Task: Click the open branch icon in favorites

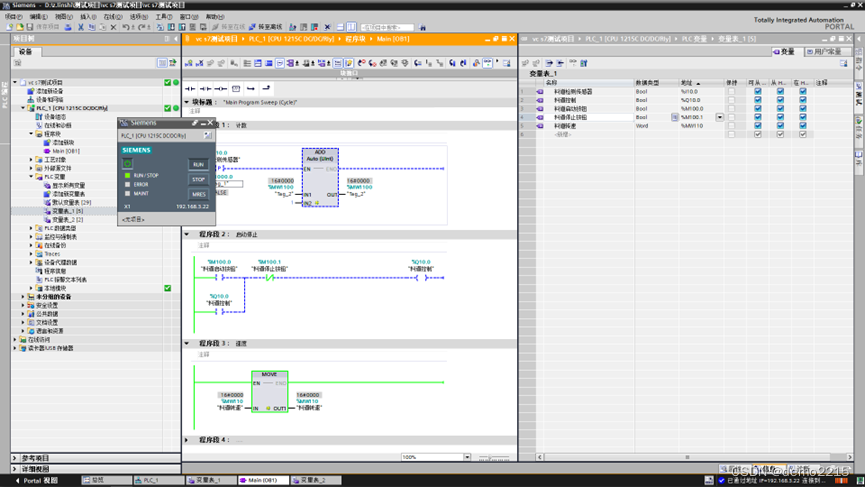Action: point(251,88)
